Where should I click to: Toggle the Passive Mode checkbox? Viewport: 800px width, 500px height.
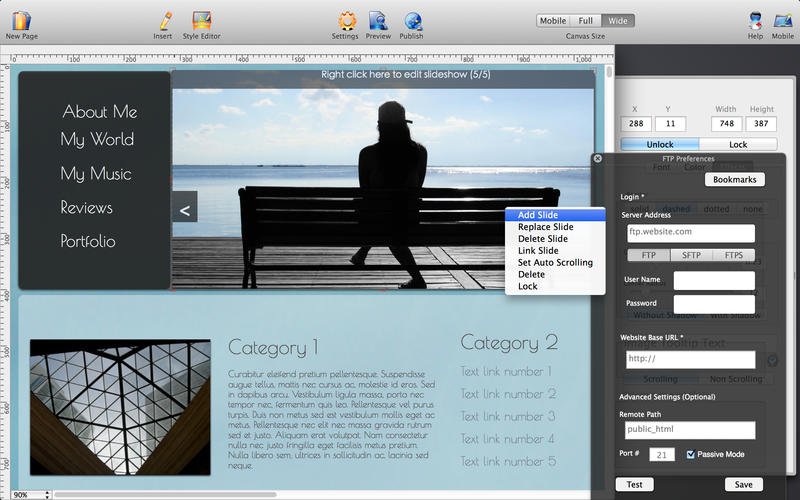(x=692, y=454)
